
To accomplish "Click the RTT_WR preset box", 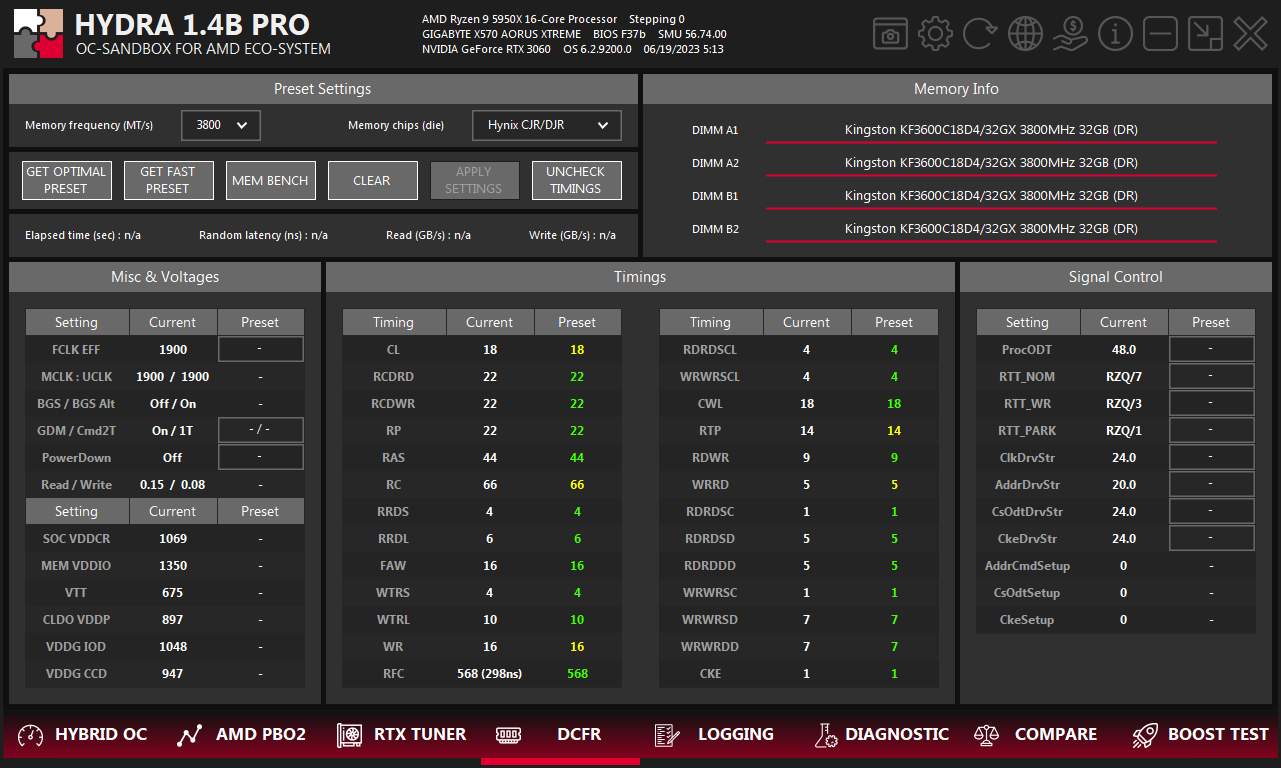I will pos(1211,403).
